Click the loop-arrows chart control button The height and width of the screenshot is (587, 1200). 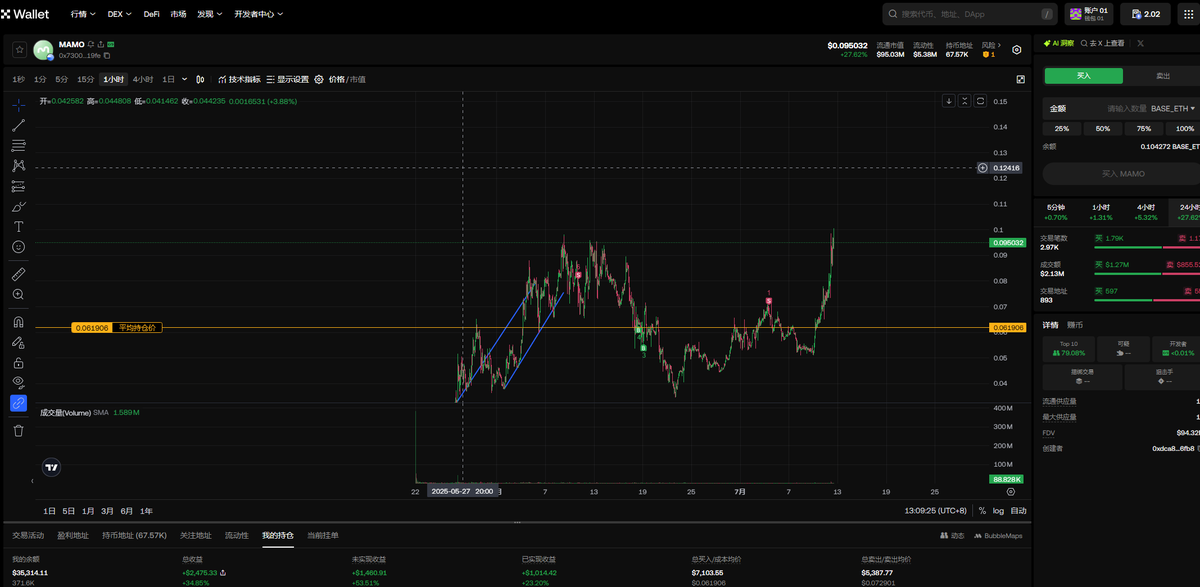[981, 101]
